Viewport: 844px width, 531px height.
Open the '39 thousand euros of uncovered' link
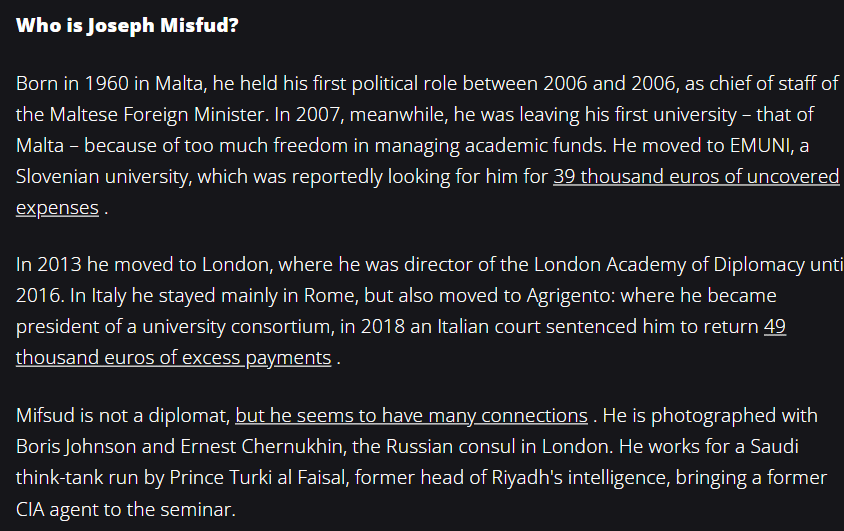click(696, 176)
